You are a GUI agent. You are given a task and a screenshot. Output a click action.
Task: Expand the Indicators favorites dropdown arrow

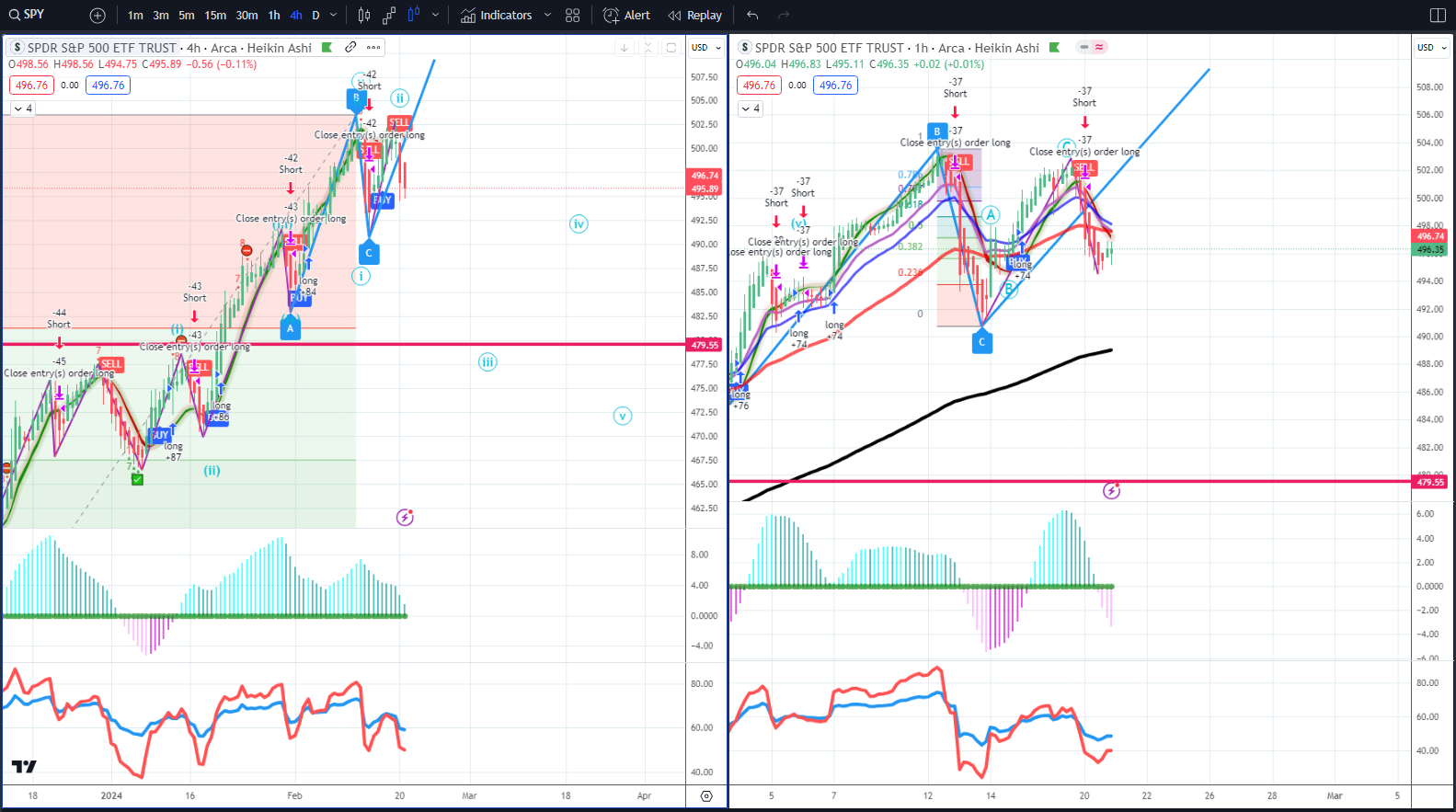pyautogui.click(x=547, y=16)
